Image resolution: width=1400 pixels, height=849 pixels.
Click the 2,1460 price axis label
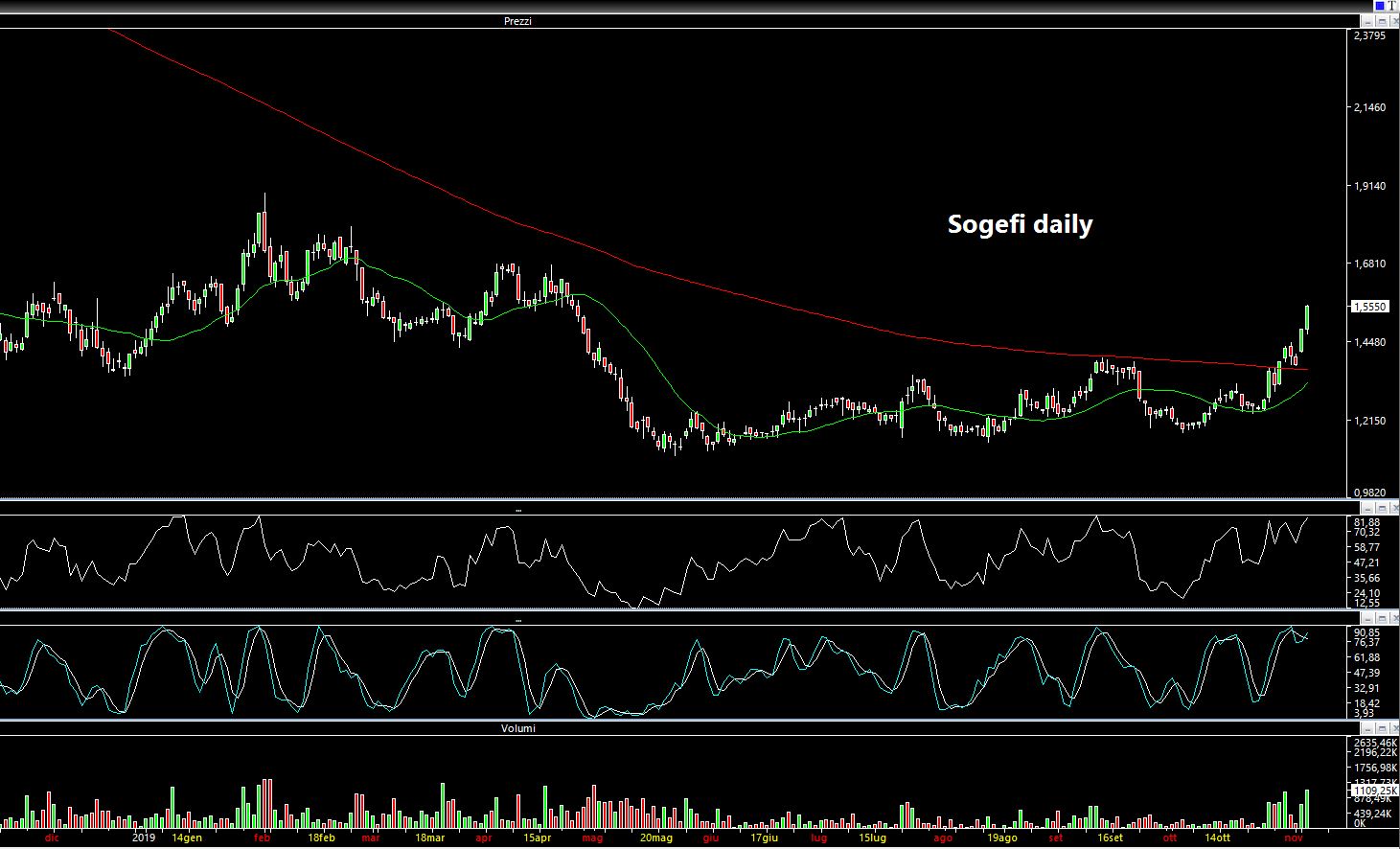tap(1369, 107)
